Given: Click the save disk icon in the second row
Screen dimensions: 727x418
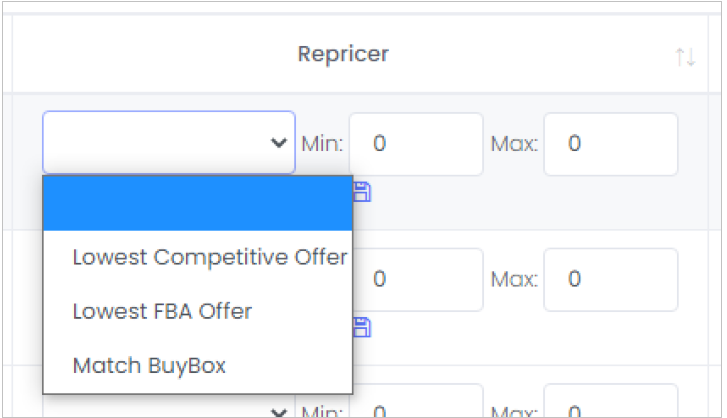Looking at the screenshot, I should (x=362, y=327).
